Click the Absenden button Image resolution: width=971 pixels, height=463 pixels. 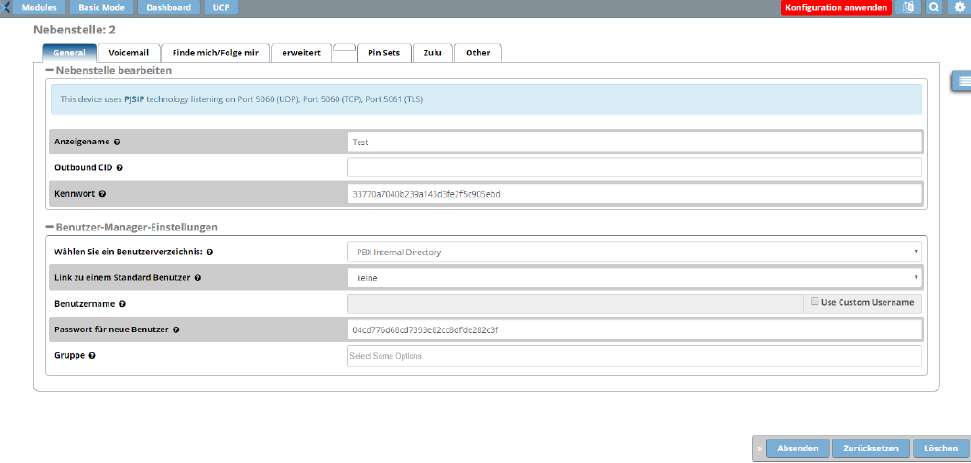(797, 448)
